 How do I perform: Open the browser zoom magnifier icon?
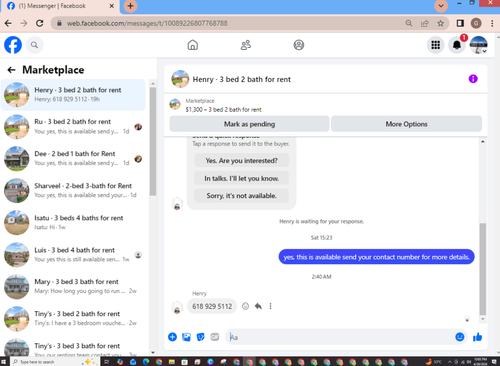(x=409, y=23)
